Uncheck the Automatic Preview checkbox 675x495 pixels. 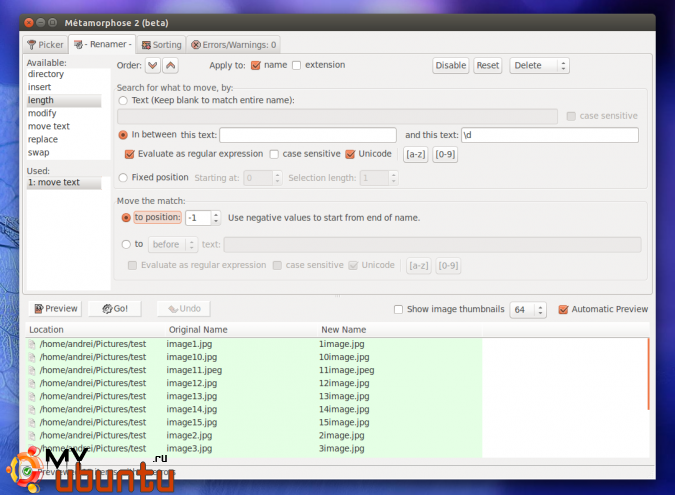[x=564, y=309]
